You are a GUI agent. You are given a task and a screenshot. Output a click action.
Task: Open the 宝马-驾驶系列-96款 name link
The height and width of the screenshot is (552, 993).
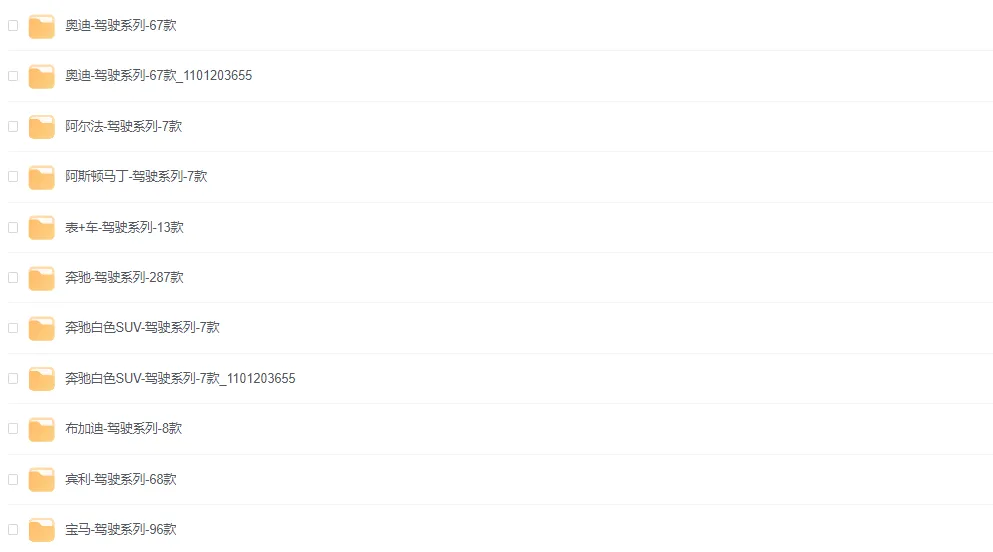pyautogui.click(x=121, y=530)
